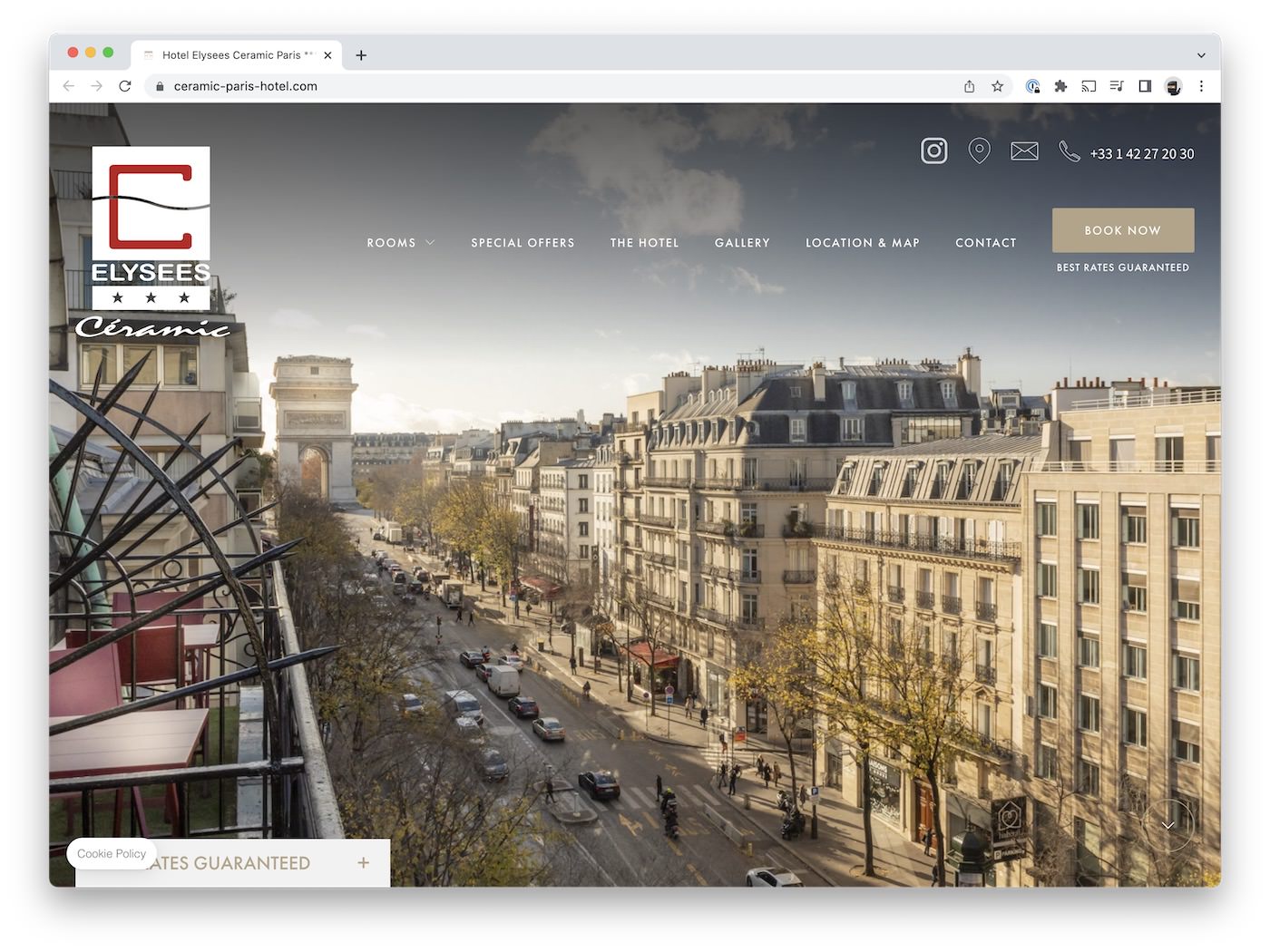Click the scroll-down circle arrow icon
This screenshot has width=1270, height=952.
coord(1167,825)
